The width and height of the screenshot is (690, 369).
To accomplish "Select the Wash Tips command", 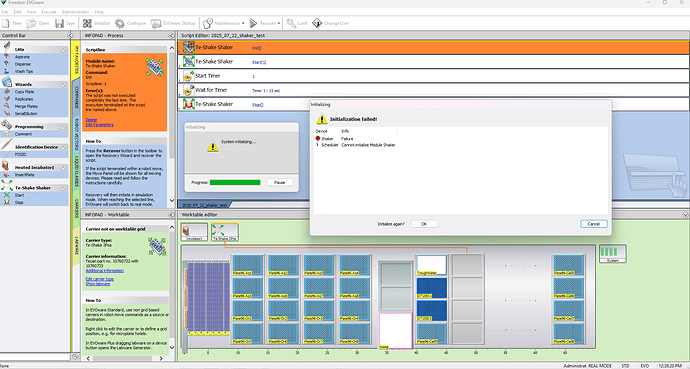I will pyautogui.click(x=24, y=71).
